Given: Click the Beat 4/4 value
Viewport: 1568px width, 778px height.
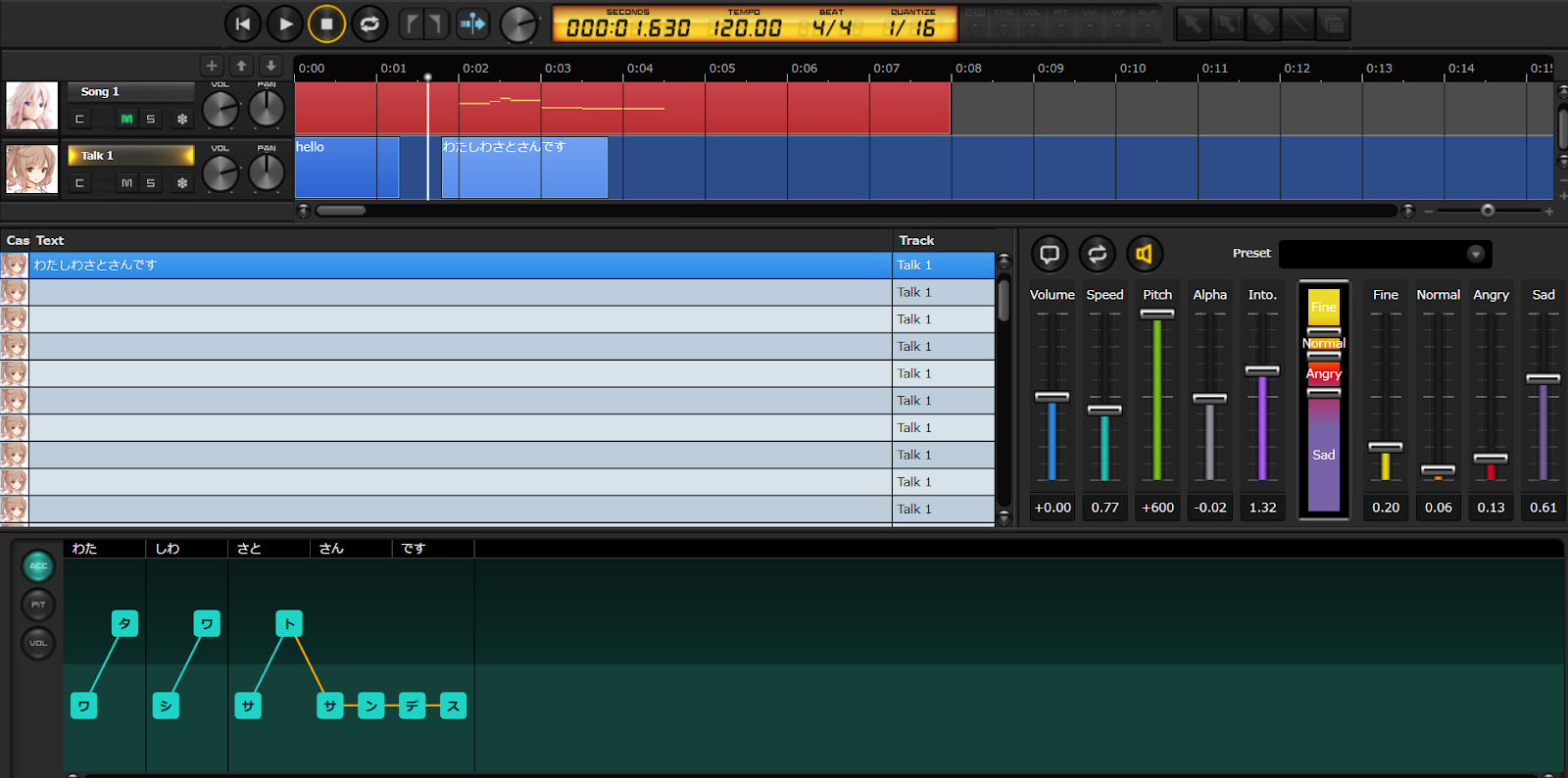Looking at the screenshot, I should (x=831, y=28).
